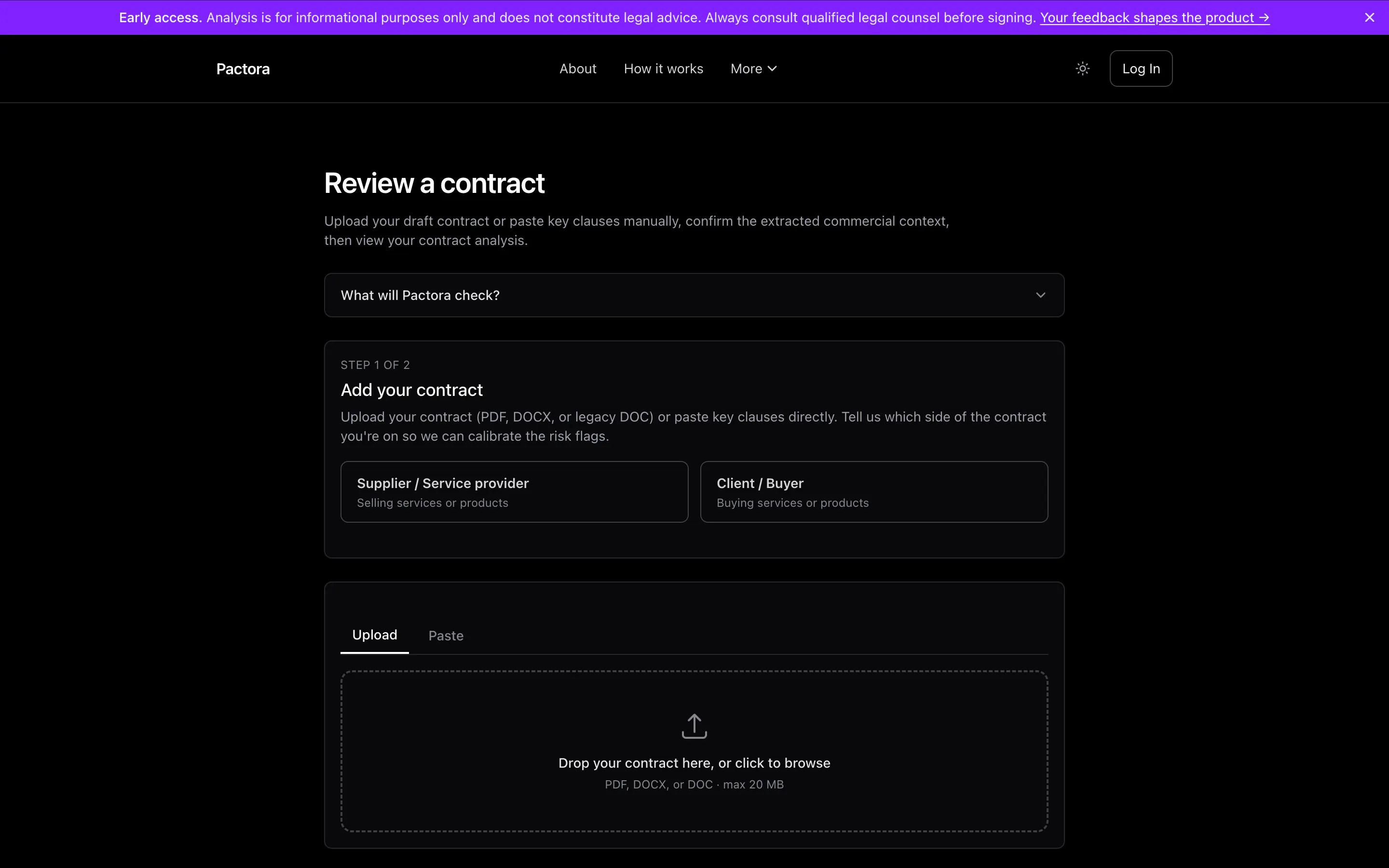The image size is (1389, 868).
Task: Open the About page
Action: tap(578, 69)
